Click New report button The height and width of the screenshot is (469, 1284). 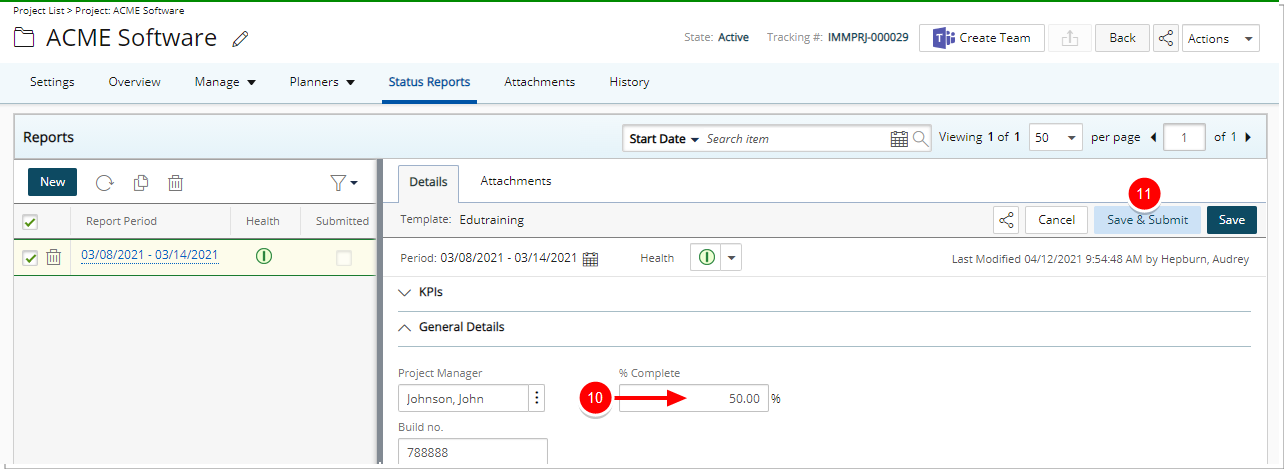(52, 182)
